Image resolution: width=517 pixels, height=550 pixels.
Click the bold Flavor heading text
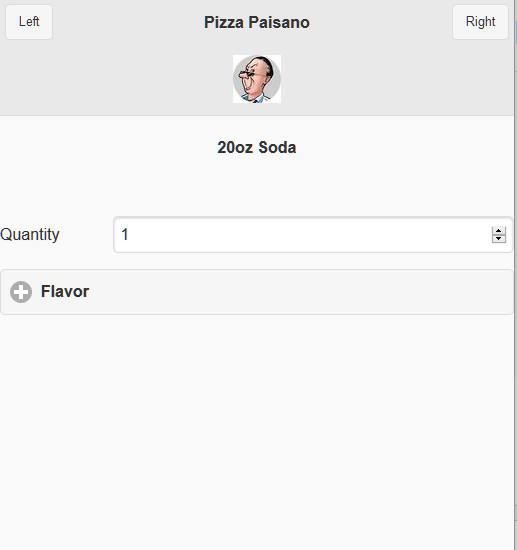(x=65, y=291)
